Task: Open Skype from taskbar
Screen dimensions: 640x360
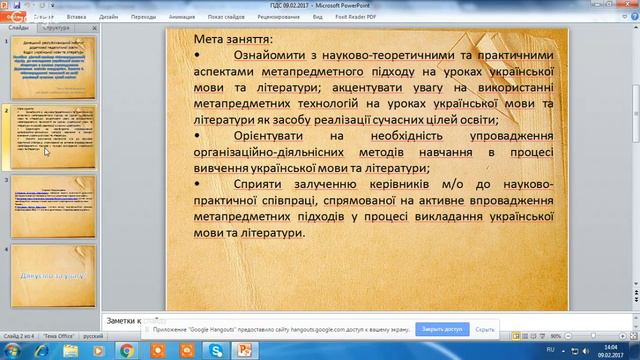Action: (216, 351)
